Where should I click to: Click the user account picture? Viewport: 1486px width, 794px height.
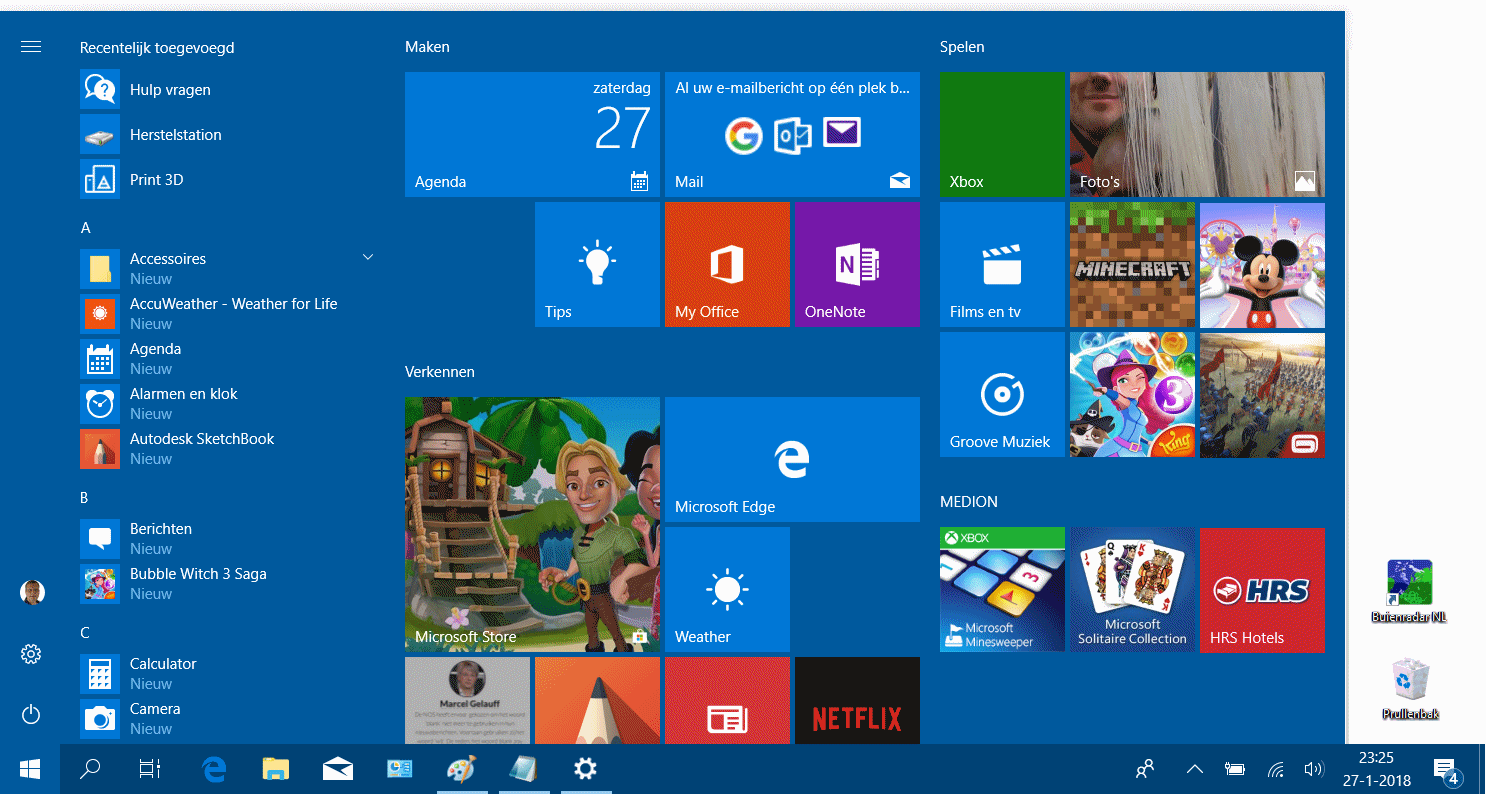(x=32, y=592)
